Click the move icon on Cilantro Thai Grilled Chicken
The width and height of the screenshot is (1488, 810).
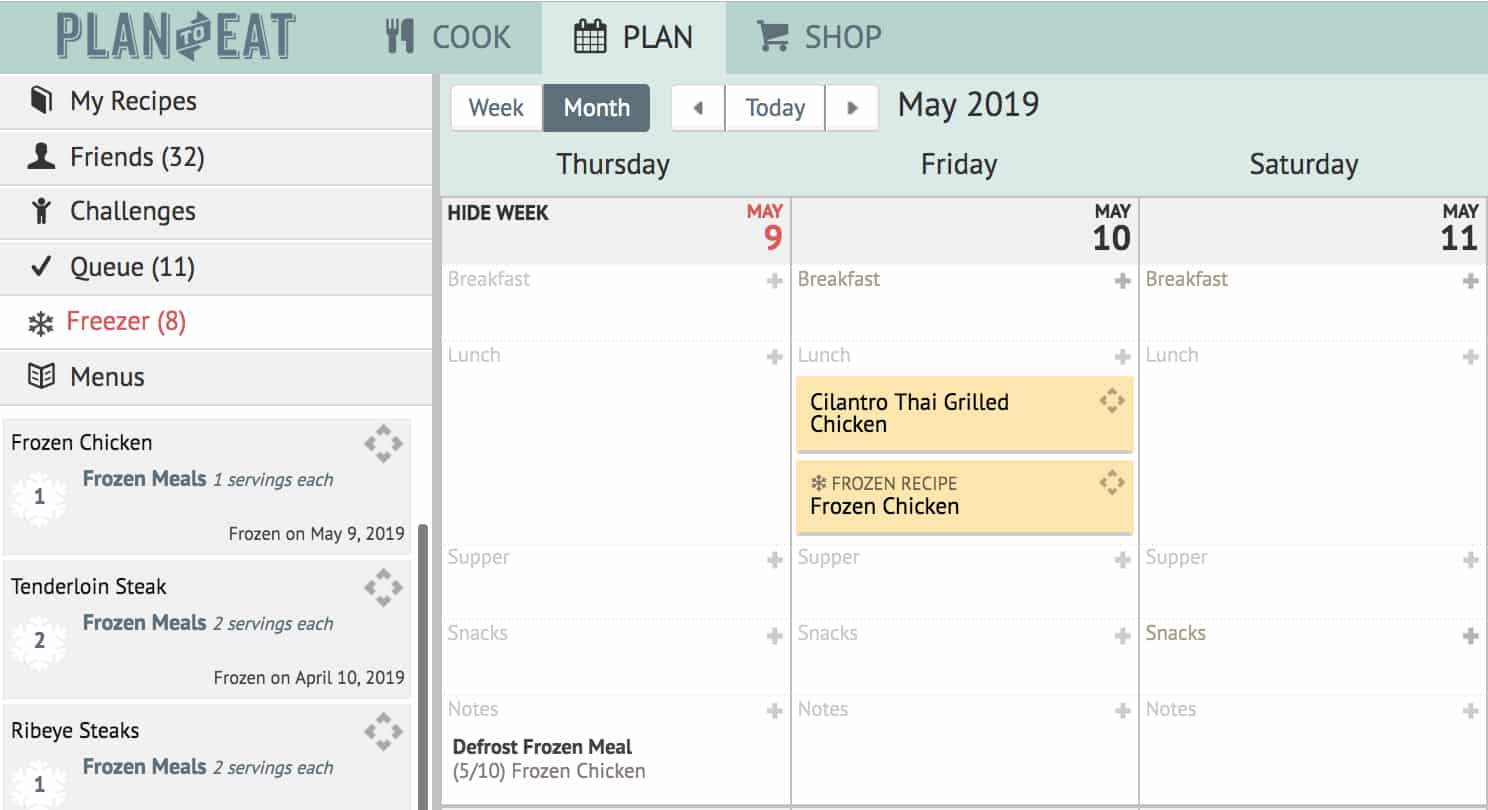tap(1112, 401)
